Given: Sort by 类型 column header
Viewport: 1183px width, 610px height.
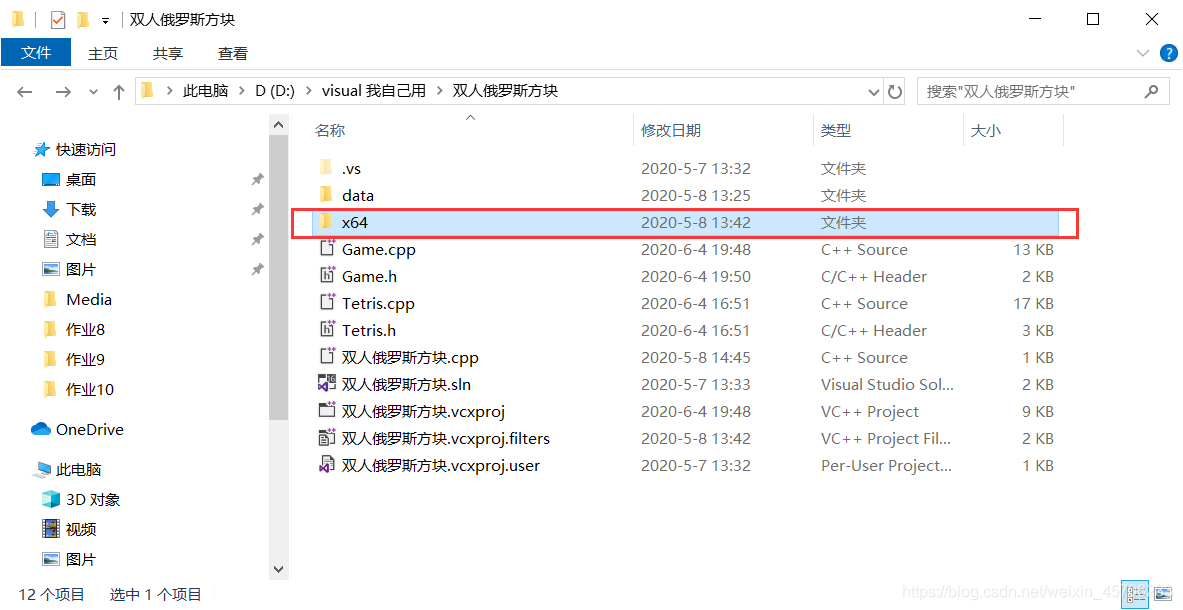Looking at the screenshot, I should coord(836,130).
